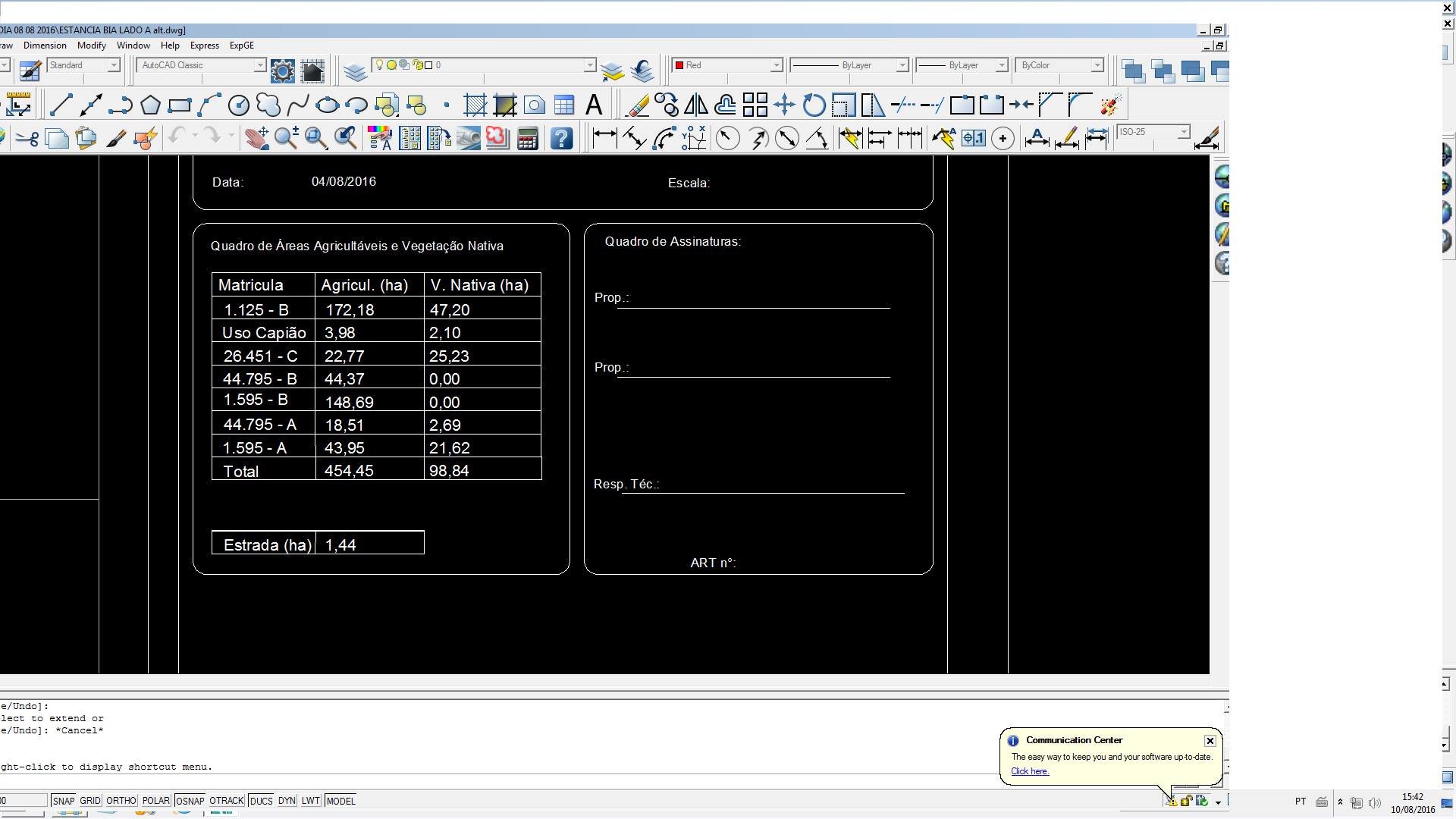This screenshot has height=819, width=1456.
Task: Open the Gradient fill tool
Action: [505, 105]
